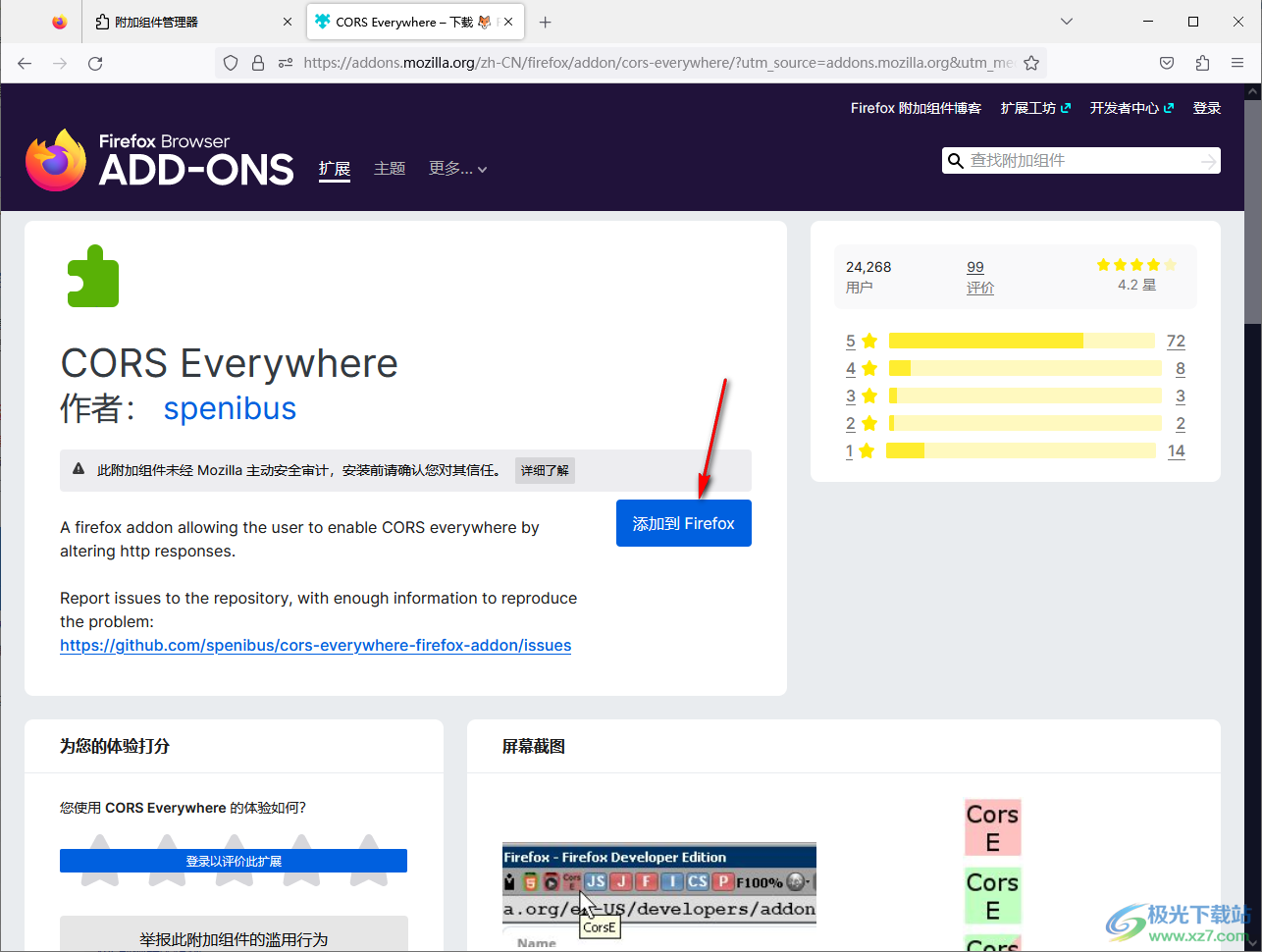This screenshot has height=952, width=1262.
Task: Expand the 更多 dropdown menu
Action: (458, 169)
